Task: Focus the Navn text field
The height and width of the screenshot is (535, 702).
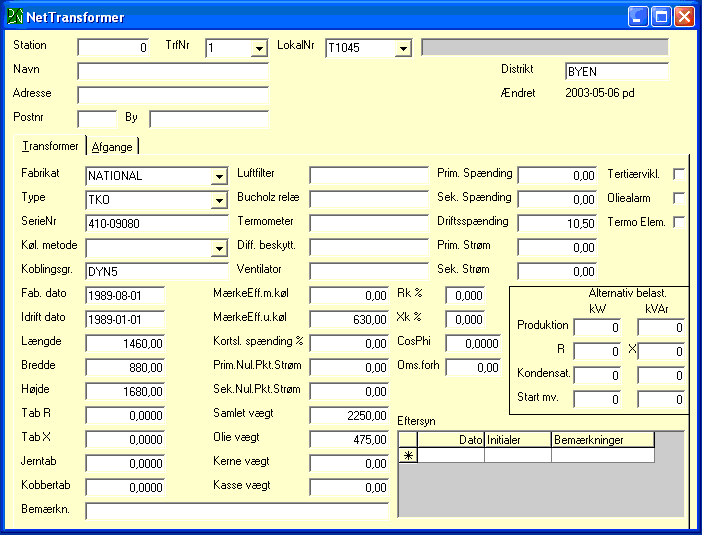Action: point(172,71)
